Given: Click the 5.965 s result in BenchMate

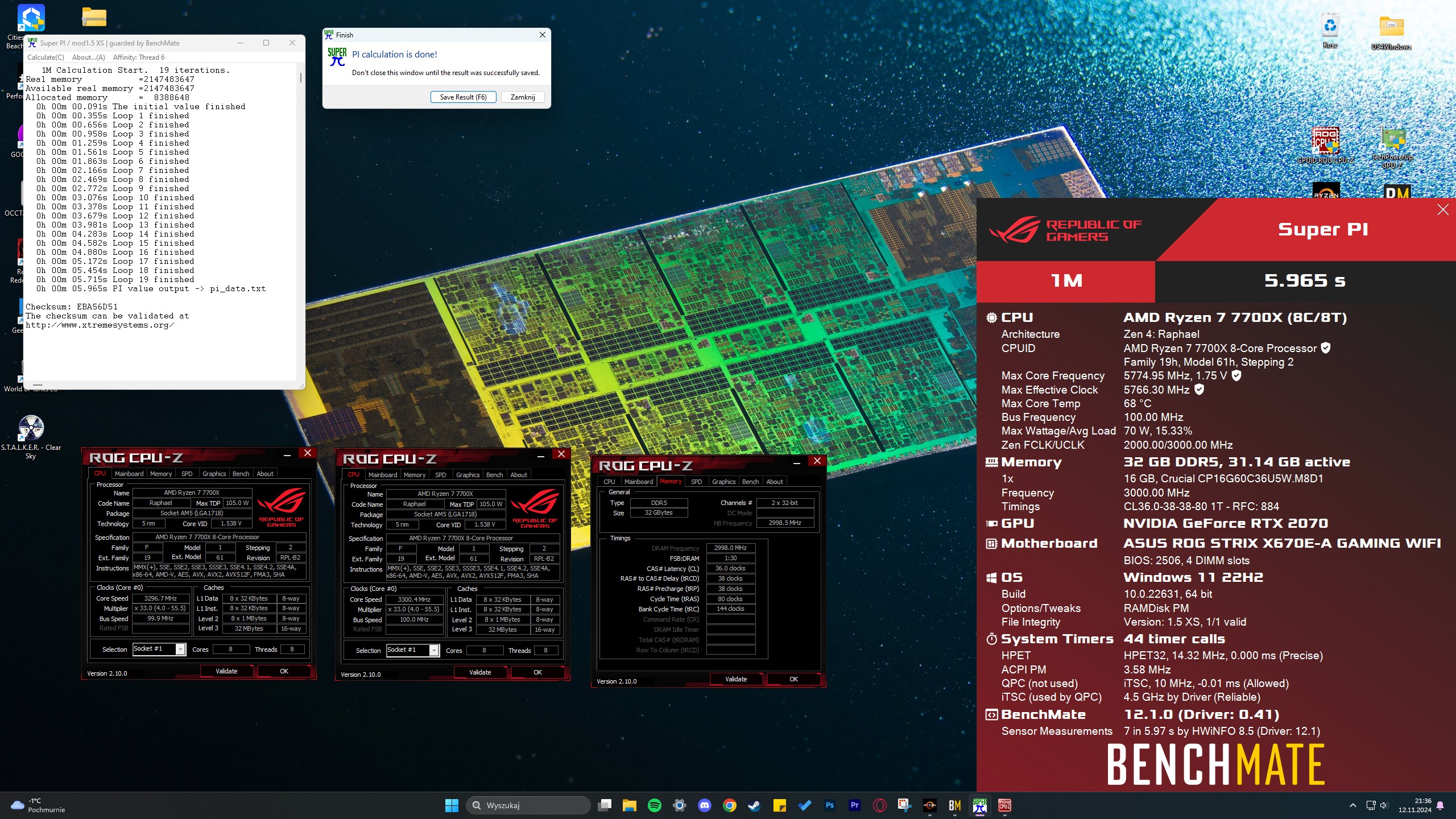Looking at the screenshot, I should [x=1305, y=280].
